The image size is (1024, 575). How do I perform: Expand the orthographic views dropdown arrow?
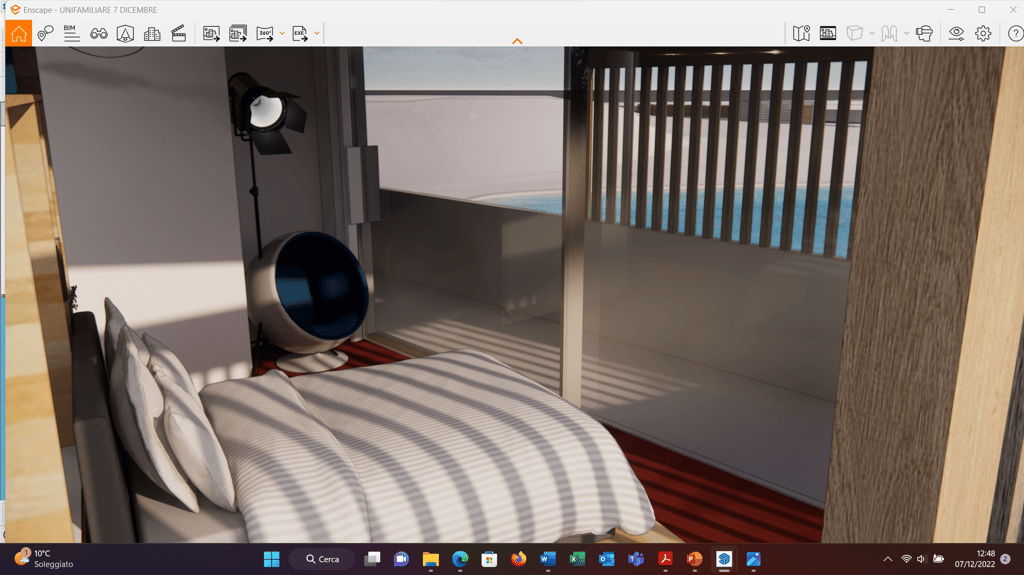click(906, 33)
